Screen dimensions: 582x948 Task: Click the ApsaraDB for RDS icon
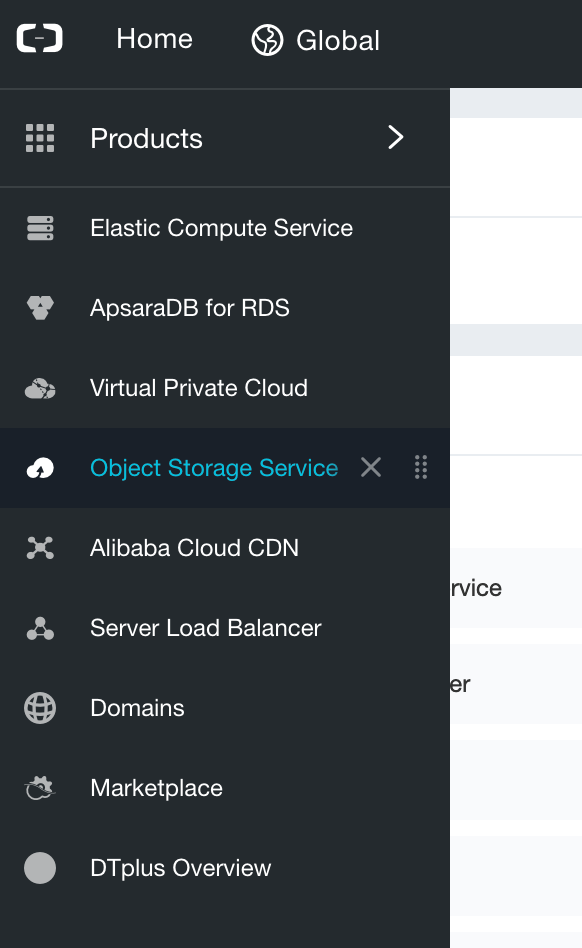(39, 307)
